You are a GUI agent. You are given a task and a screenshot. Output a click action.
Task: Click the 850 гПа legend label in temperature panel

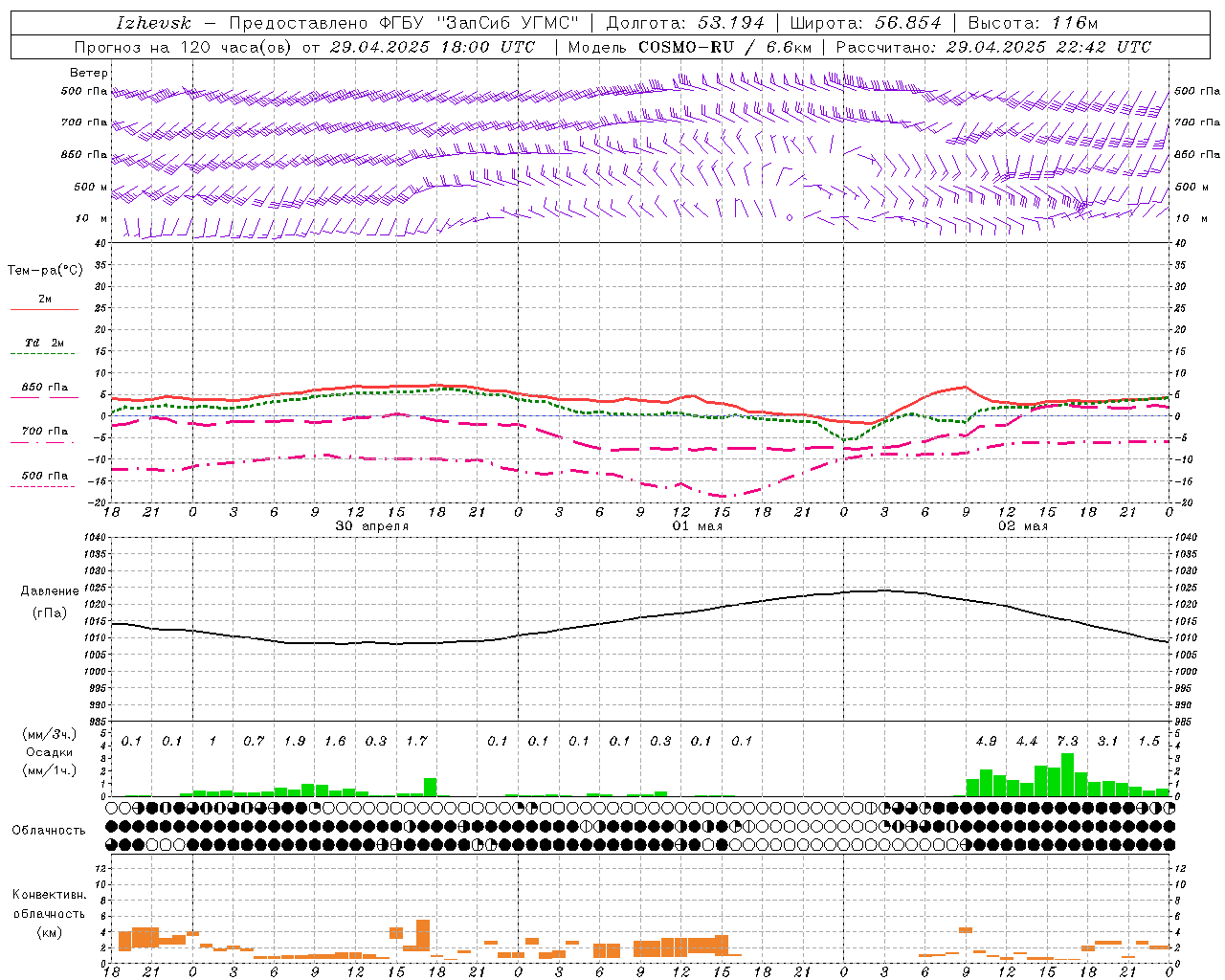point(45,388)
